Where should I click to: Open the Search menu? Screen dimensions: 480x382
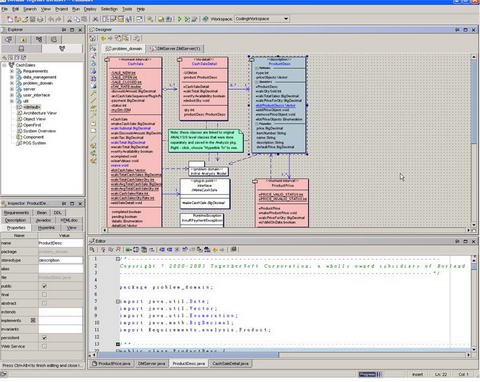pyautogui.click(x=30, y=9)
